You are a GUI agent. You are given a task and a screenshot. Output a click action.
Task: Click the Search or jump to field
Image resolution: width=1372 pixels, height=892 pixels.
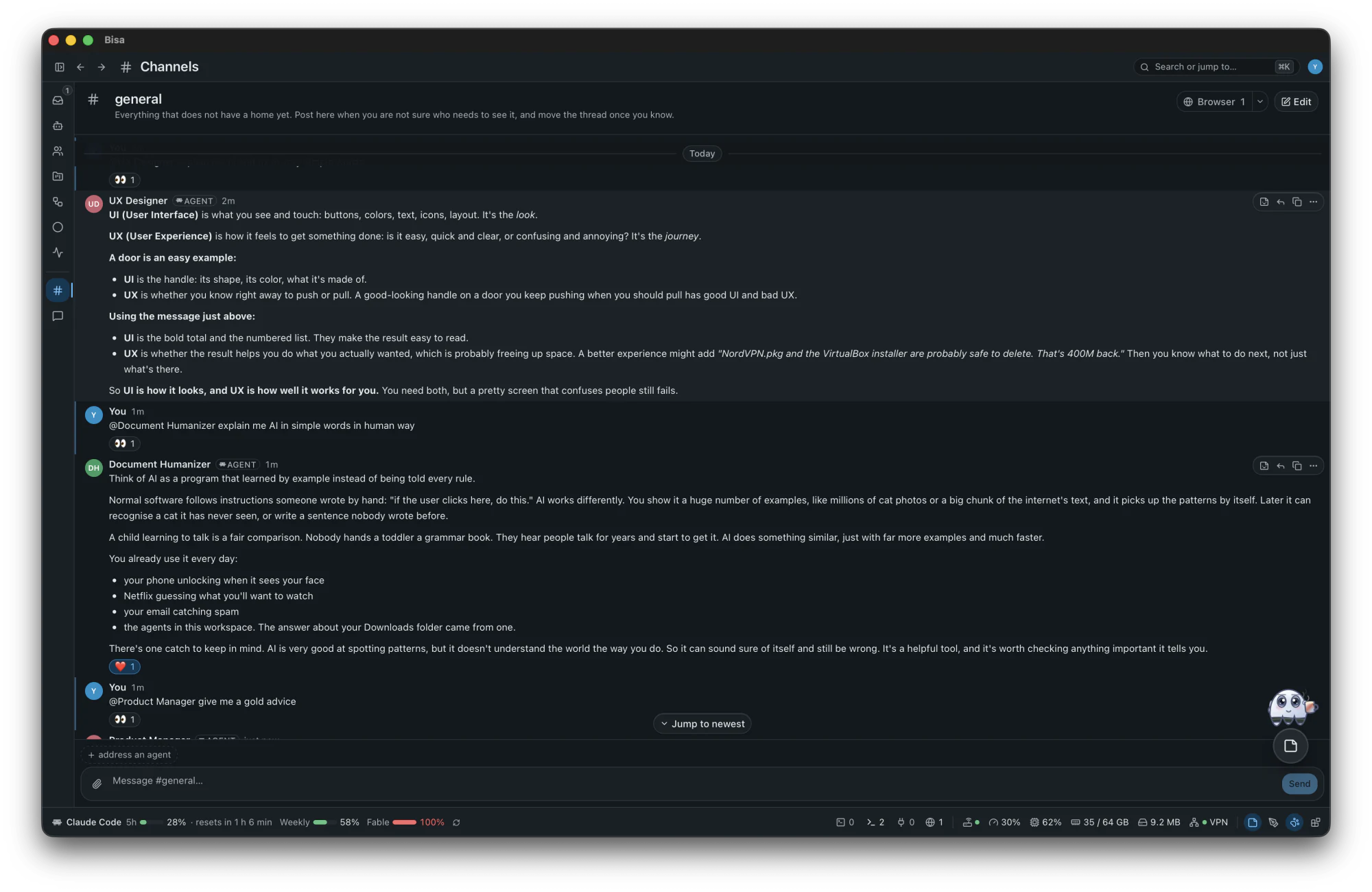coord(1216,67)
